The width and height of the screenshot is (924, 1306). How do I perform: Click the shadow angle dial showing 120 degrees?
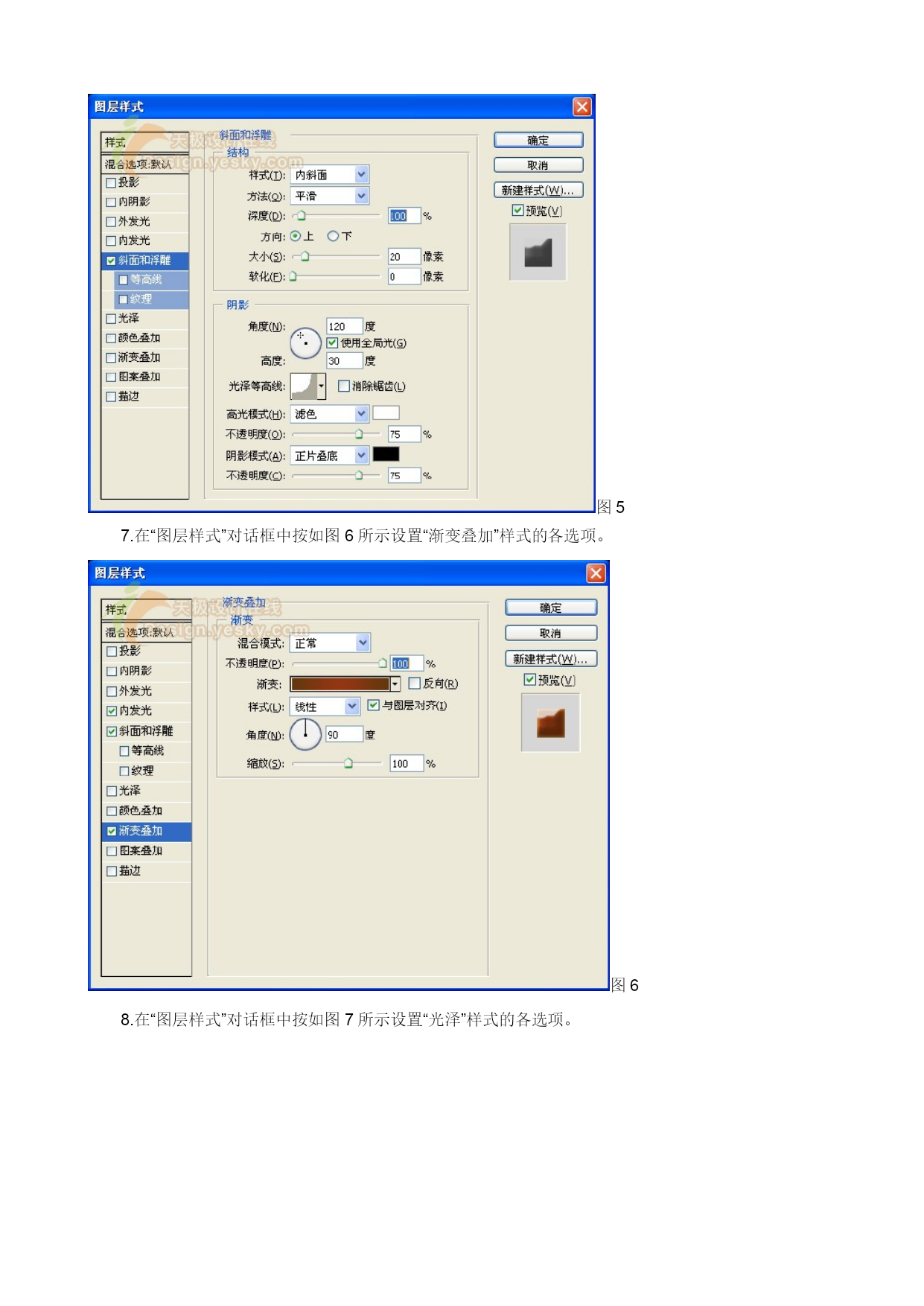click(x=305, y=343)
